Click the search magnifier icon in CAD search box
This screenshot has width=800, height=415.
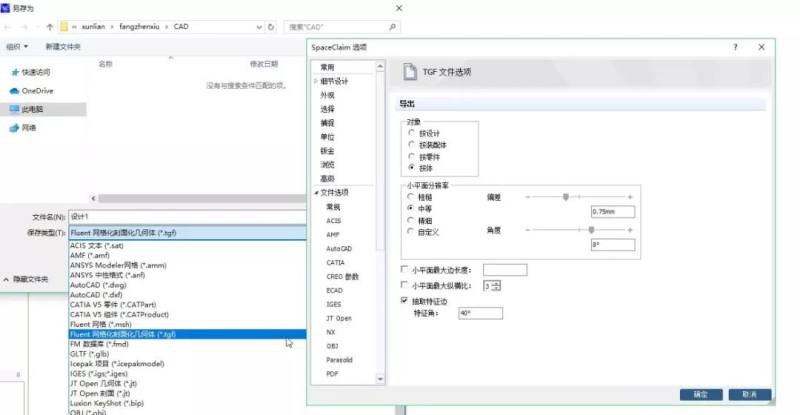pyautogui.click(x=392, y=26)
